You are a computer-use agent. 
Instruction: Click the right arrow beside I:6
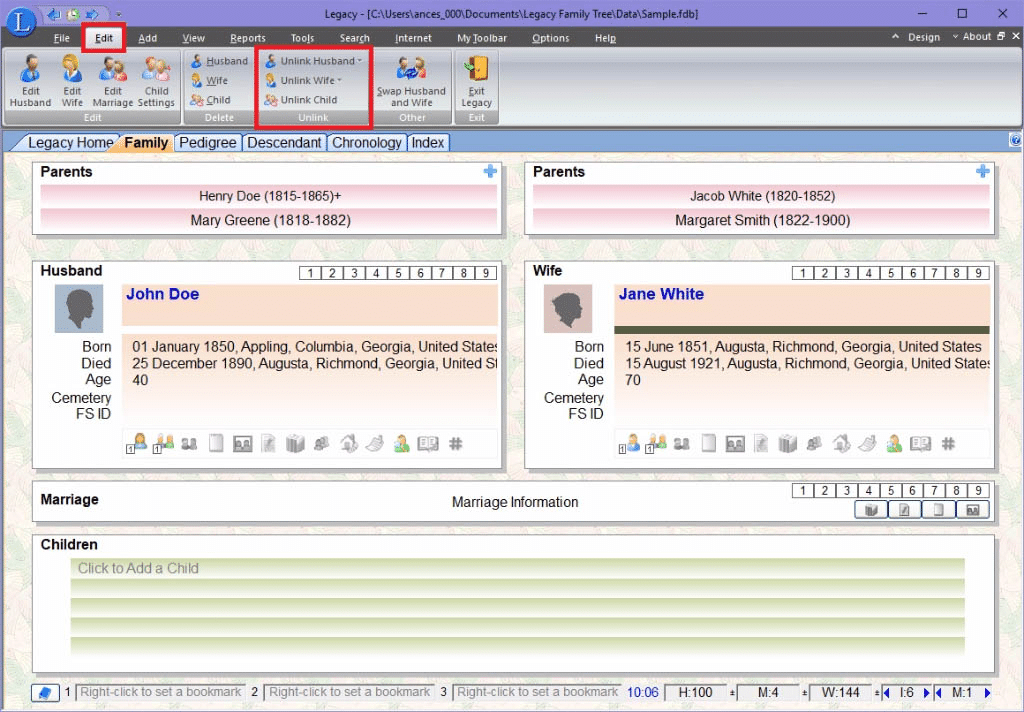click(x=926, y=692)
